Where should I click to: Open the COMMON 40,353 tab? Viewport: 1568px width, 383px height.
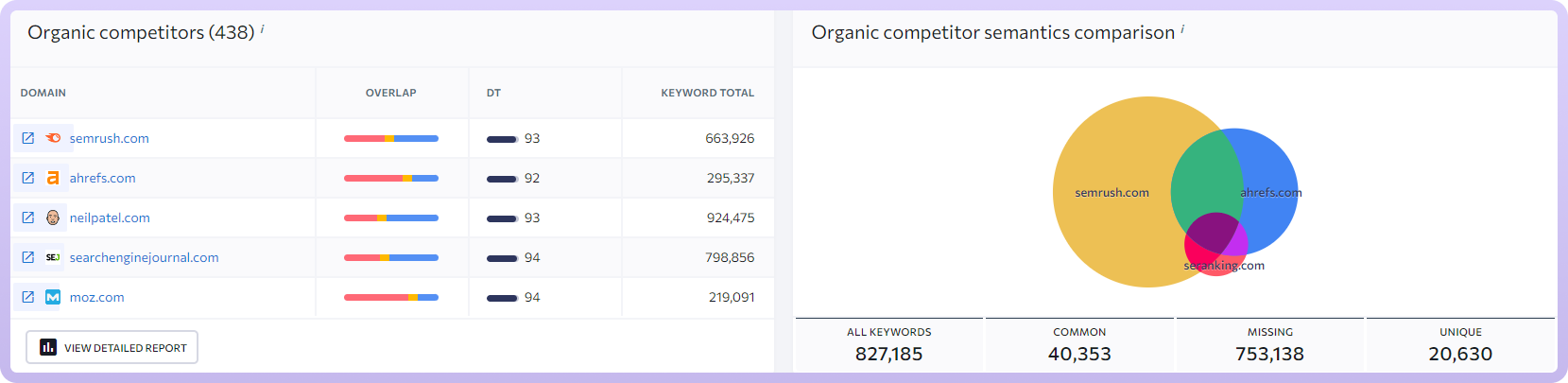[1079, 345]
